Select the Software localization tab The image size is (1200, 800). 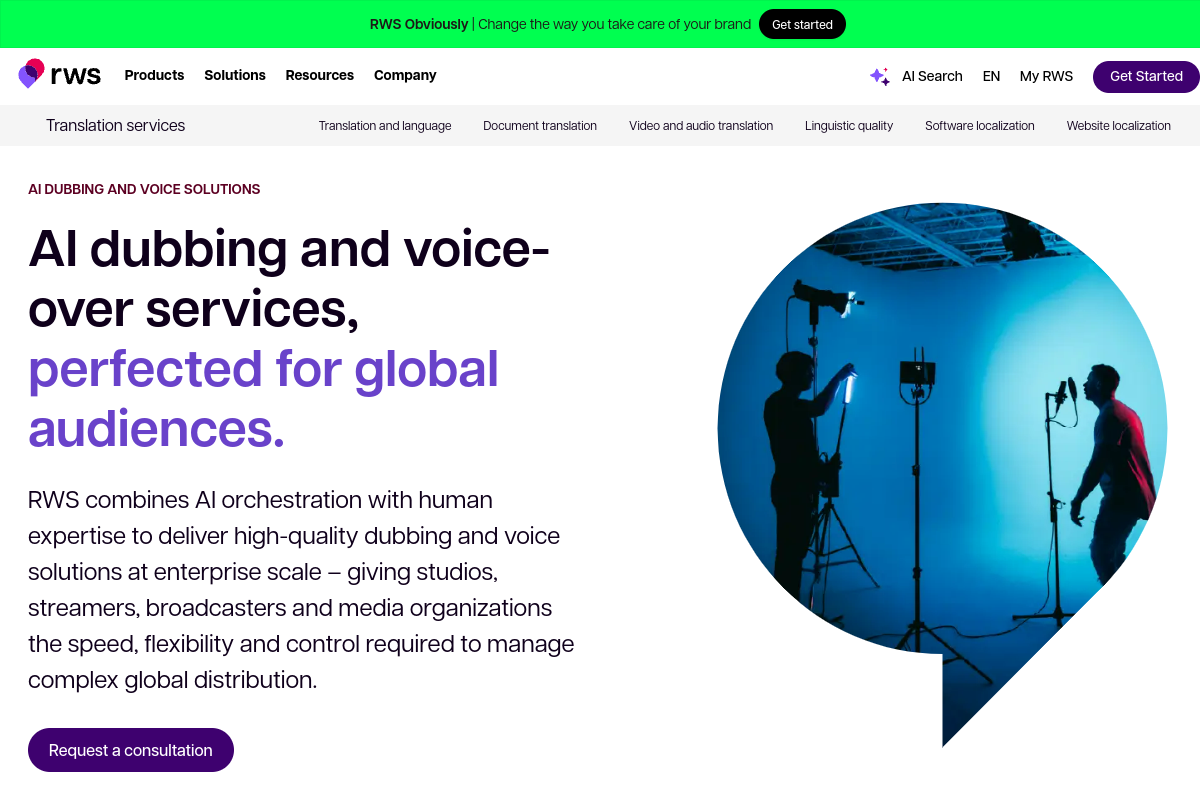980,125
